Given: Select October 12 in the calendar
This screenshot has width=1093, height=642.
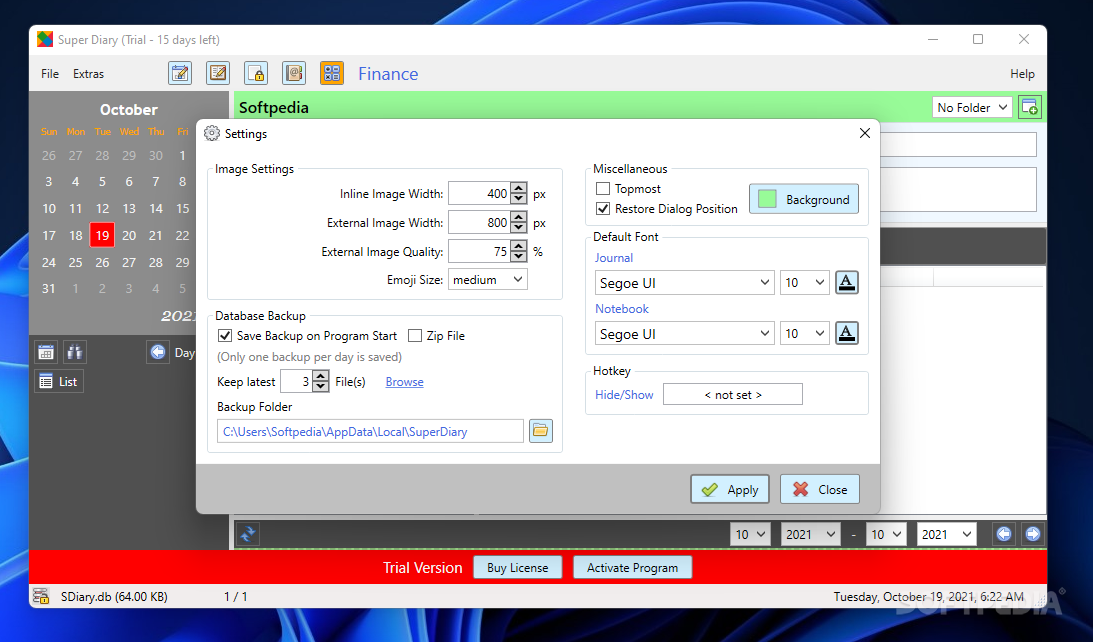Looking at the screenshot, I should (x=102, y=208).
